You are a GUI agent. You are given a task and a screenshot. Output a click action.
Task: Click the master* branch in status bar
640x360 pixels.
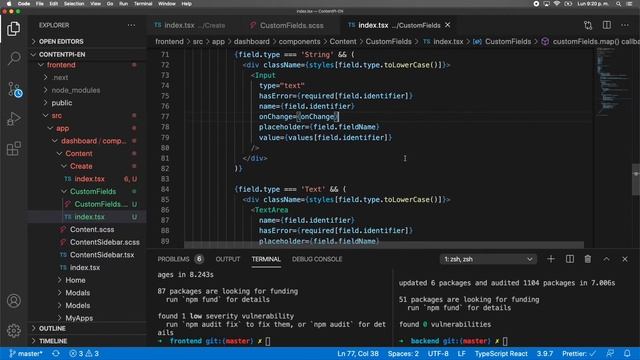(26, 353)
